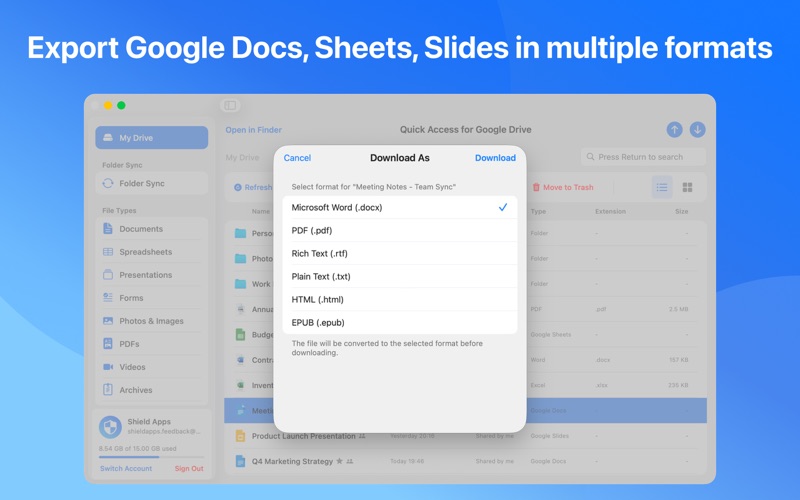Show Forms file type
The width and height of the screenshot is (800, 500).
click(x=152, y=297)
